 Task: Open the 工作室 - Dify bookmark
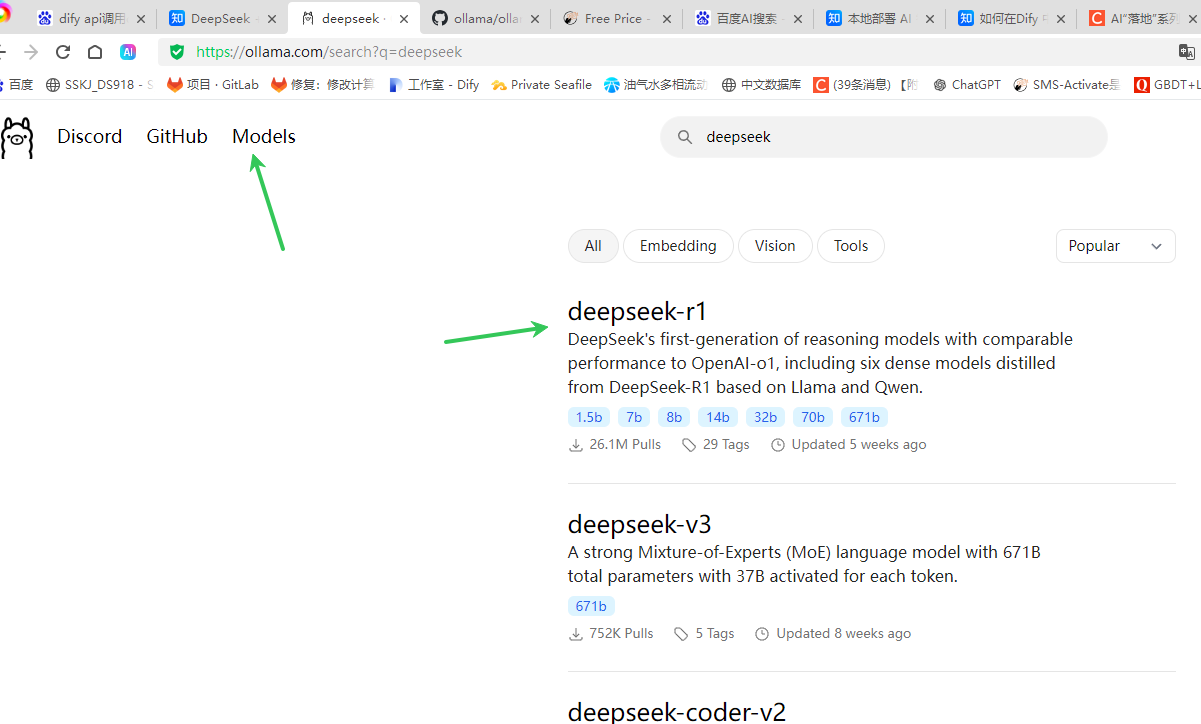click(433, 85)
